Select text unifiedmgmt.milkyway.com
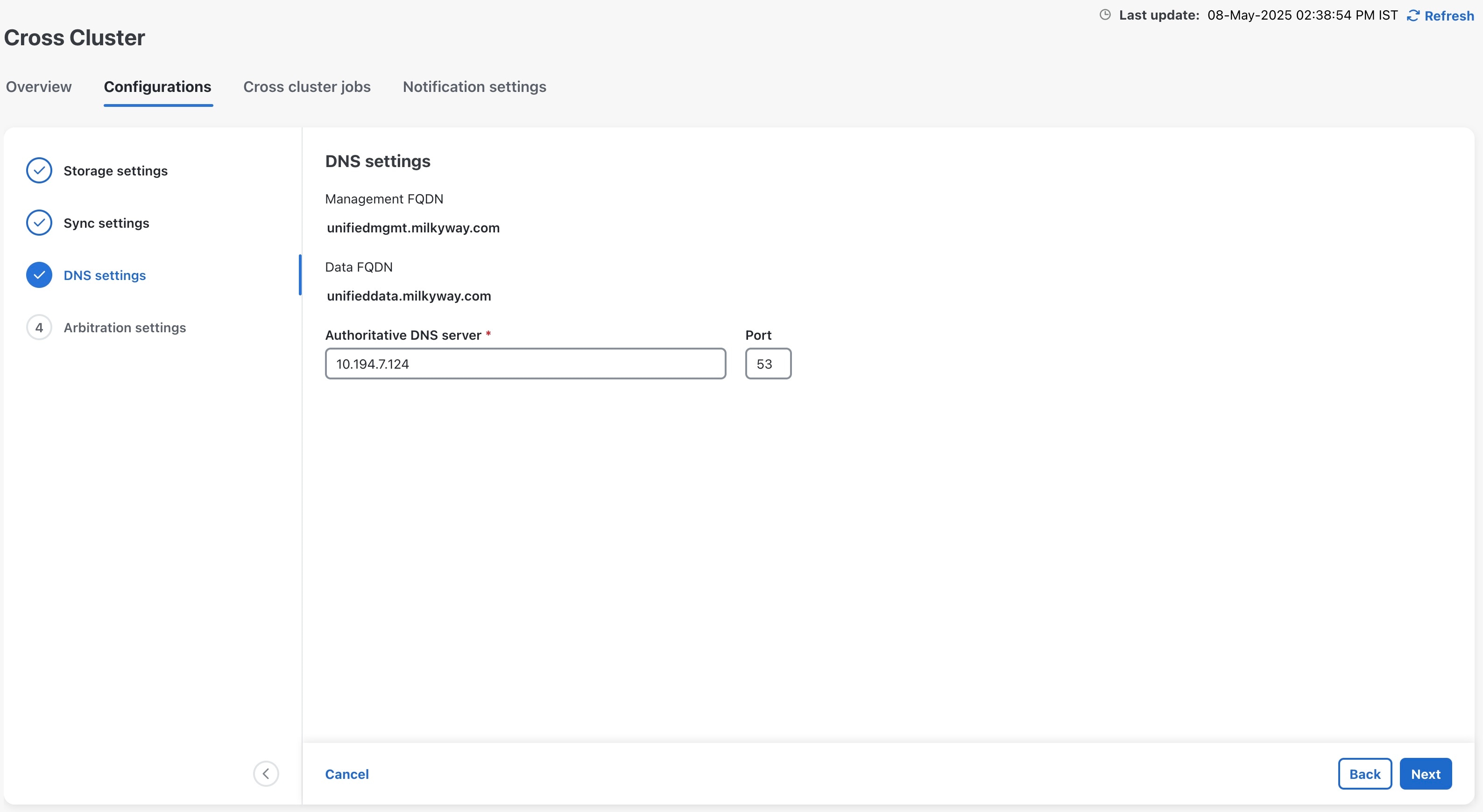Screen dimensions: 1483x812 coord(413,228)
